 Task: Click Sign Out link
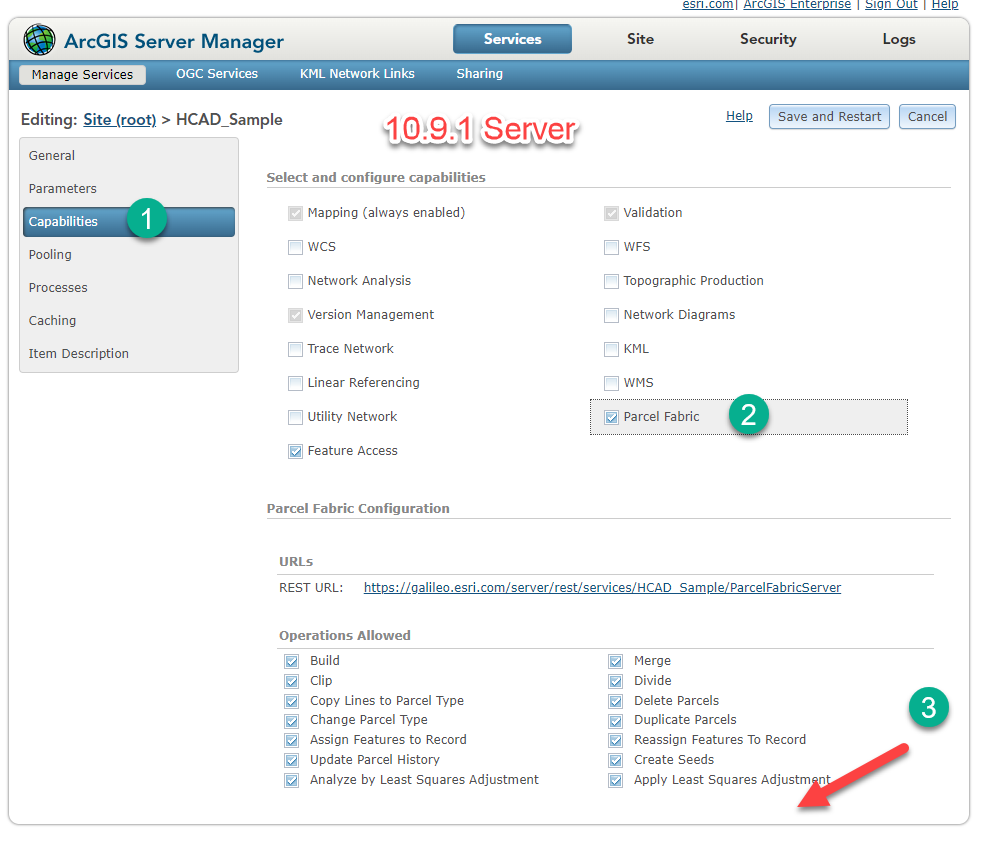(891, 4)
